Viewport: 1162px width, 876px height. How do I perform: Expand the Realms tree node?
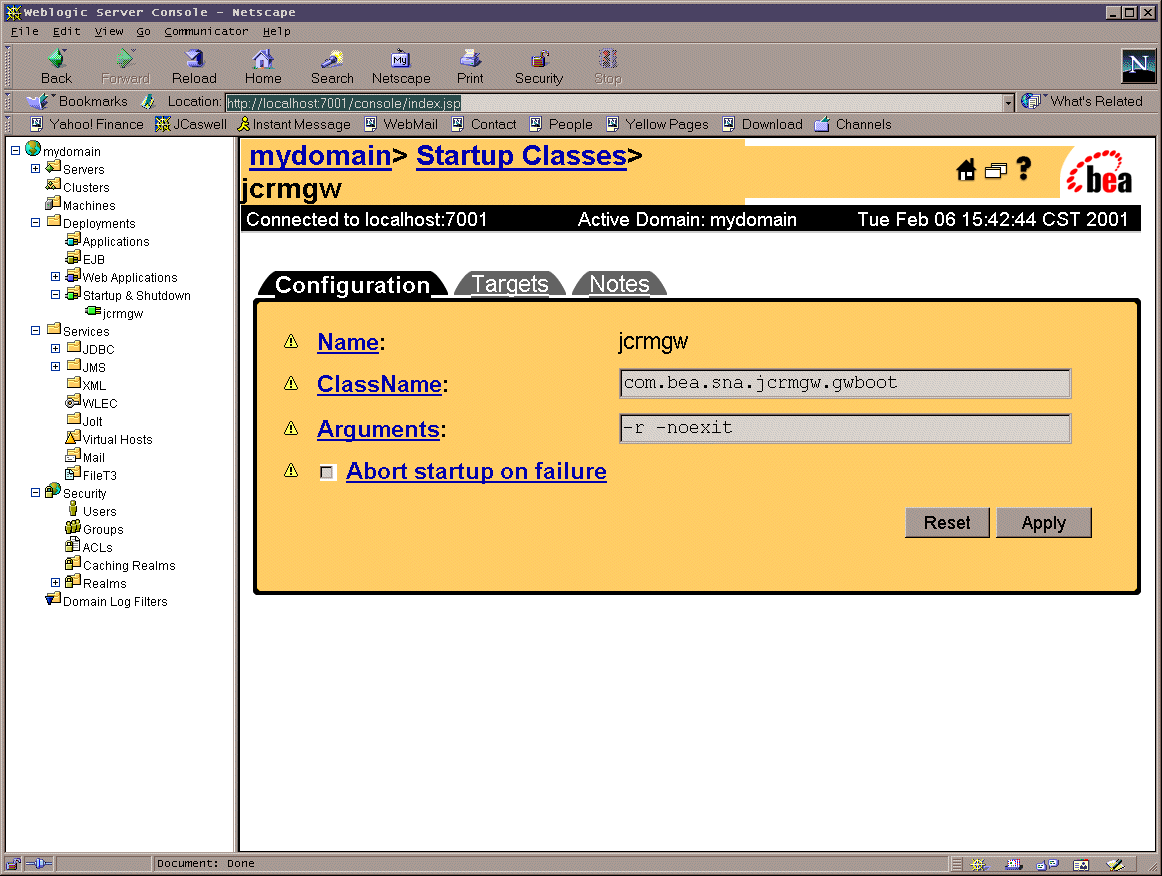[x=55, y=583]
